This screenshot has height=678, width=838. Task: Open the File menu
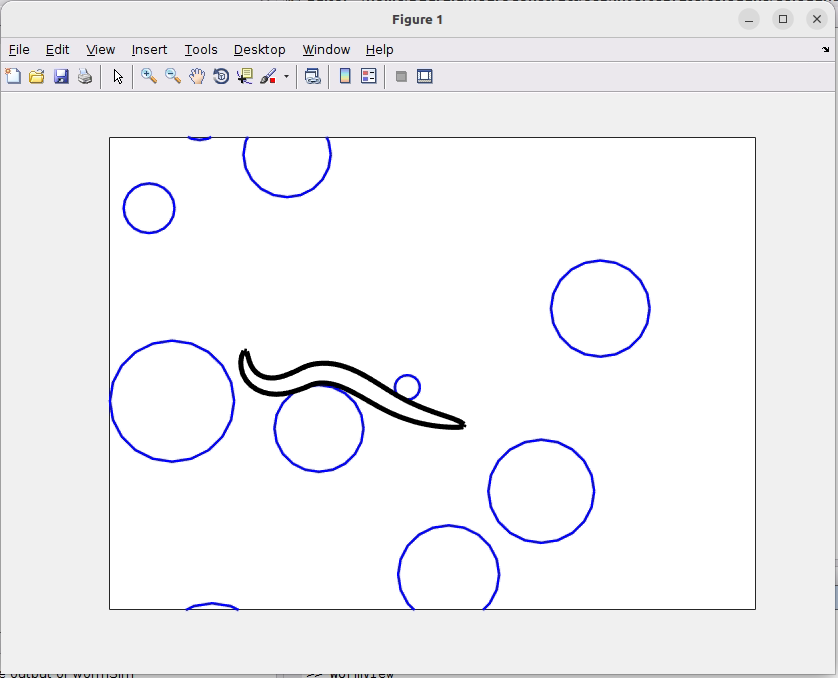[19, 50]
